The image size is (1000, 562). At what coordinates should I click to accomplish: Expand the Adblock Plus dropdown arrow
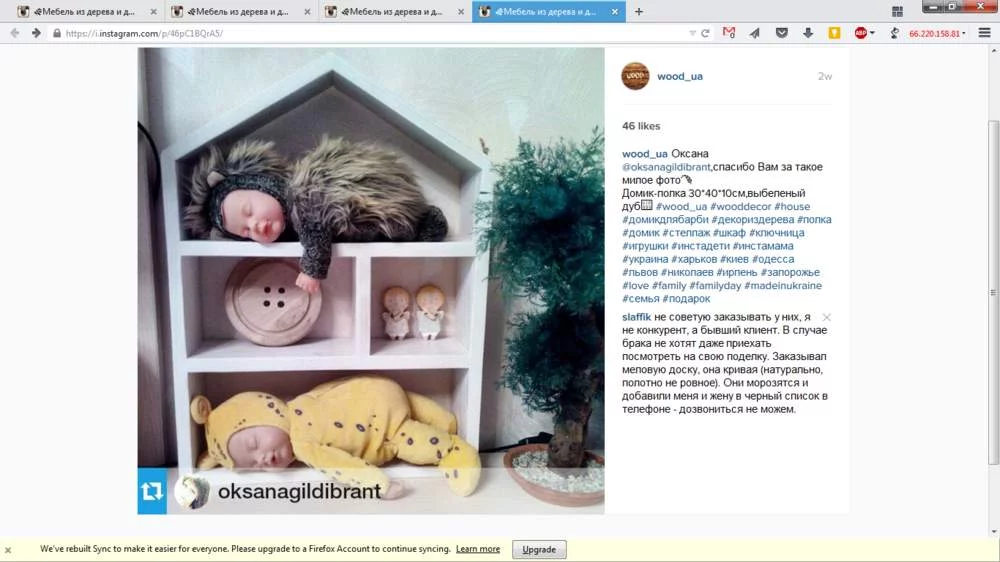click(x=872, y=33)
